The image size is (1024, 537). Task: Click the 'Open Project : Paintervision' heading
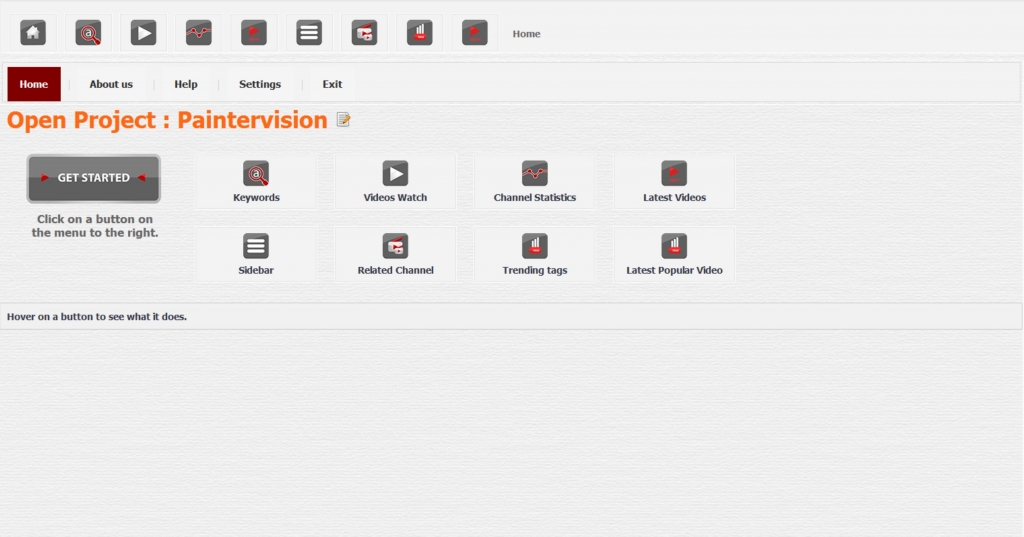point(167,120)
